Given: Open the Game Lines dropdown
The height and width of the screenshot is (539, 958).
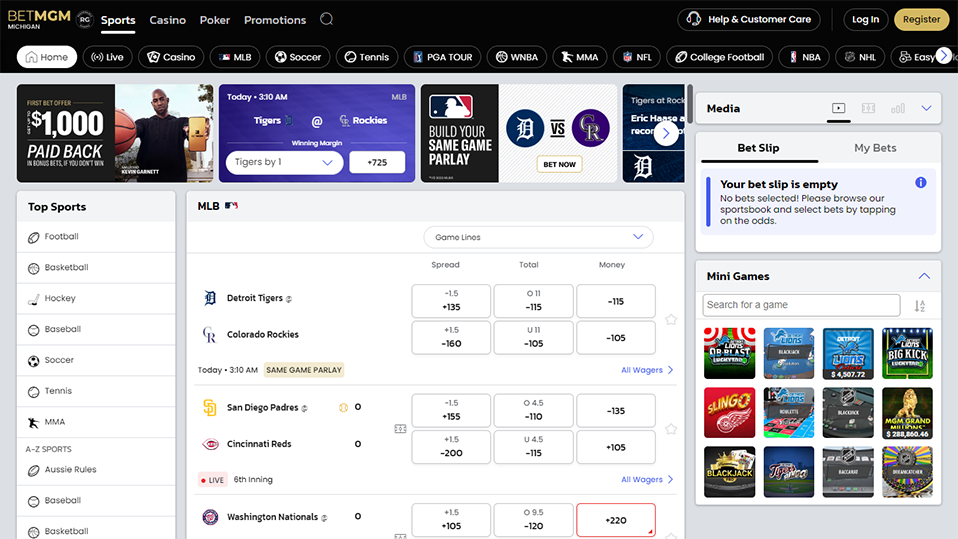Looking at the screenshot, I should (x=538, y=237).
